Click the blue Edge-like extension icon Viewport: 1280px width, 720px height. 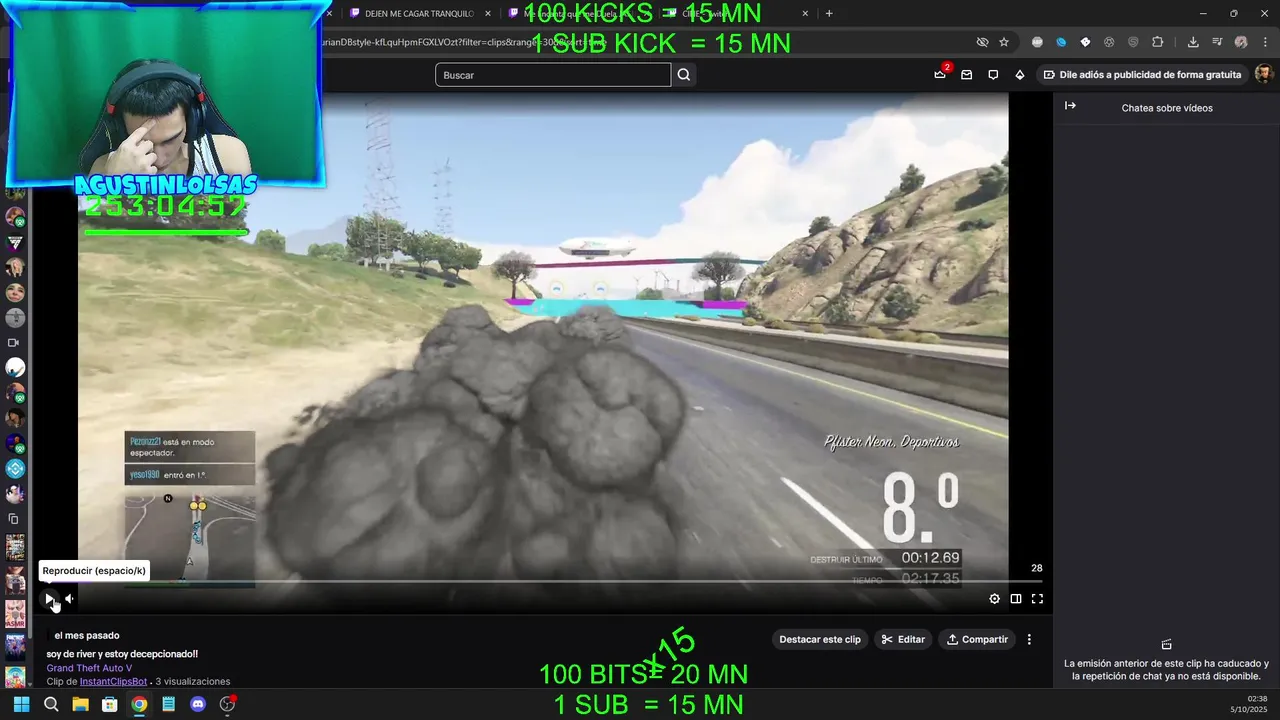pyautogui.click(x=1061, y=42)
